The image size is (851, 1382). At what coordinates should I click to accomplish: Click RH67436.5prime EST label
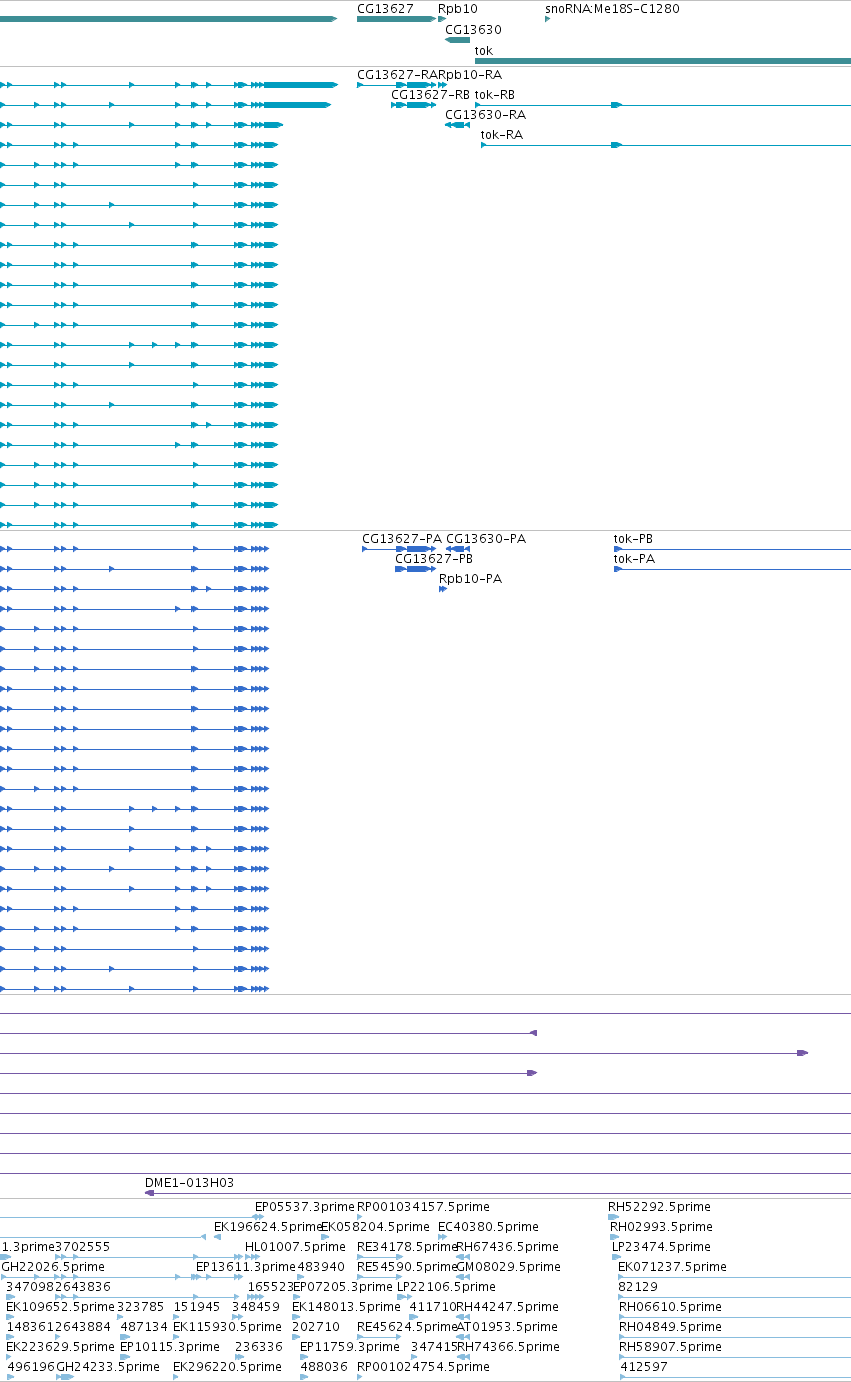pyautogui.click(x=507, y=1246)
